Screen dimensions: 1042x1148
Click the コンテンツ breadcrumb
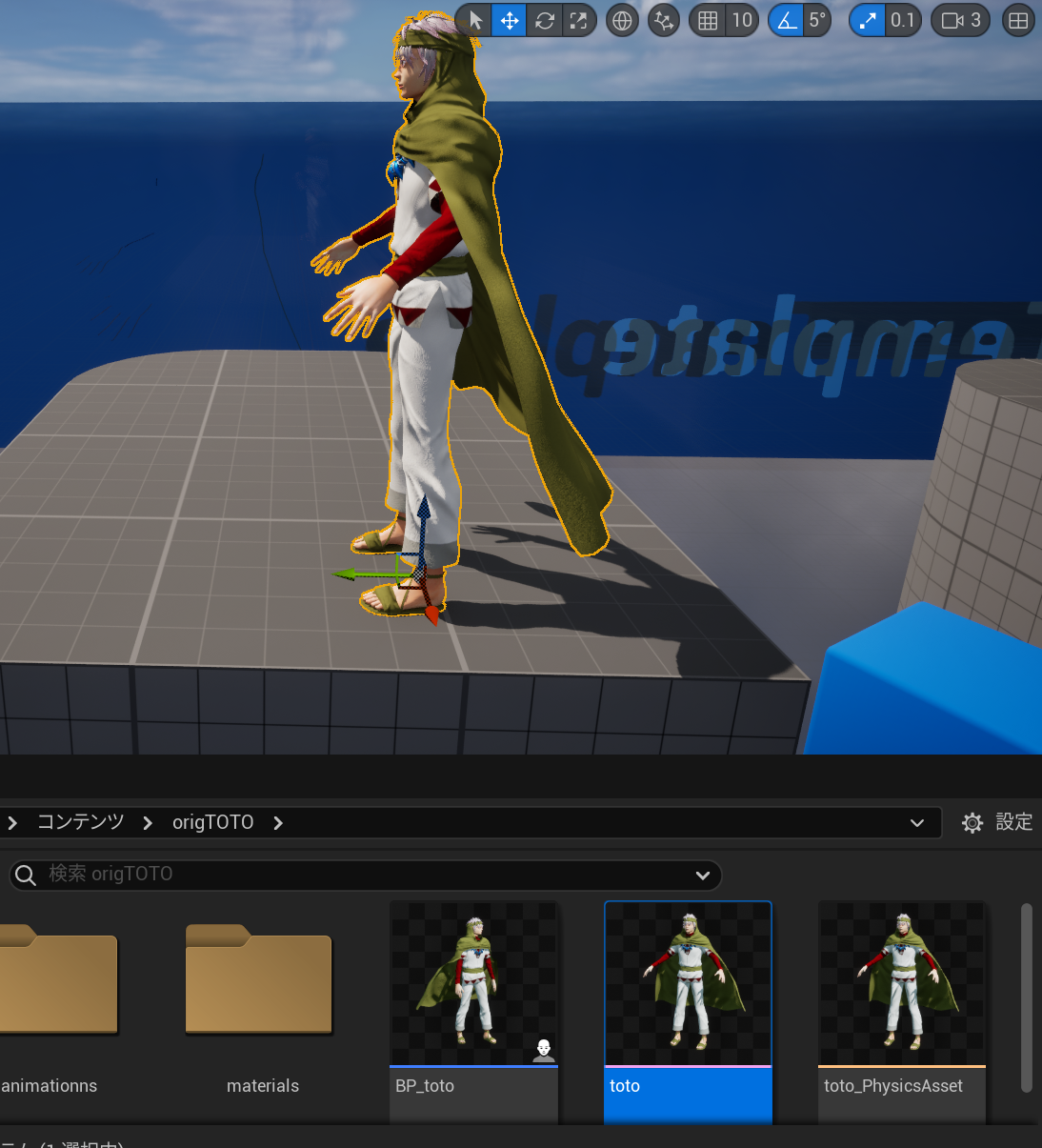point(81,822)
